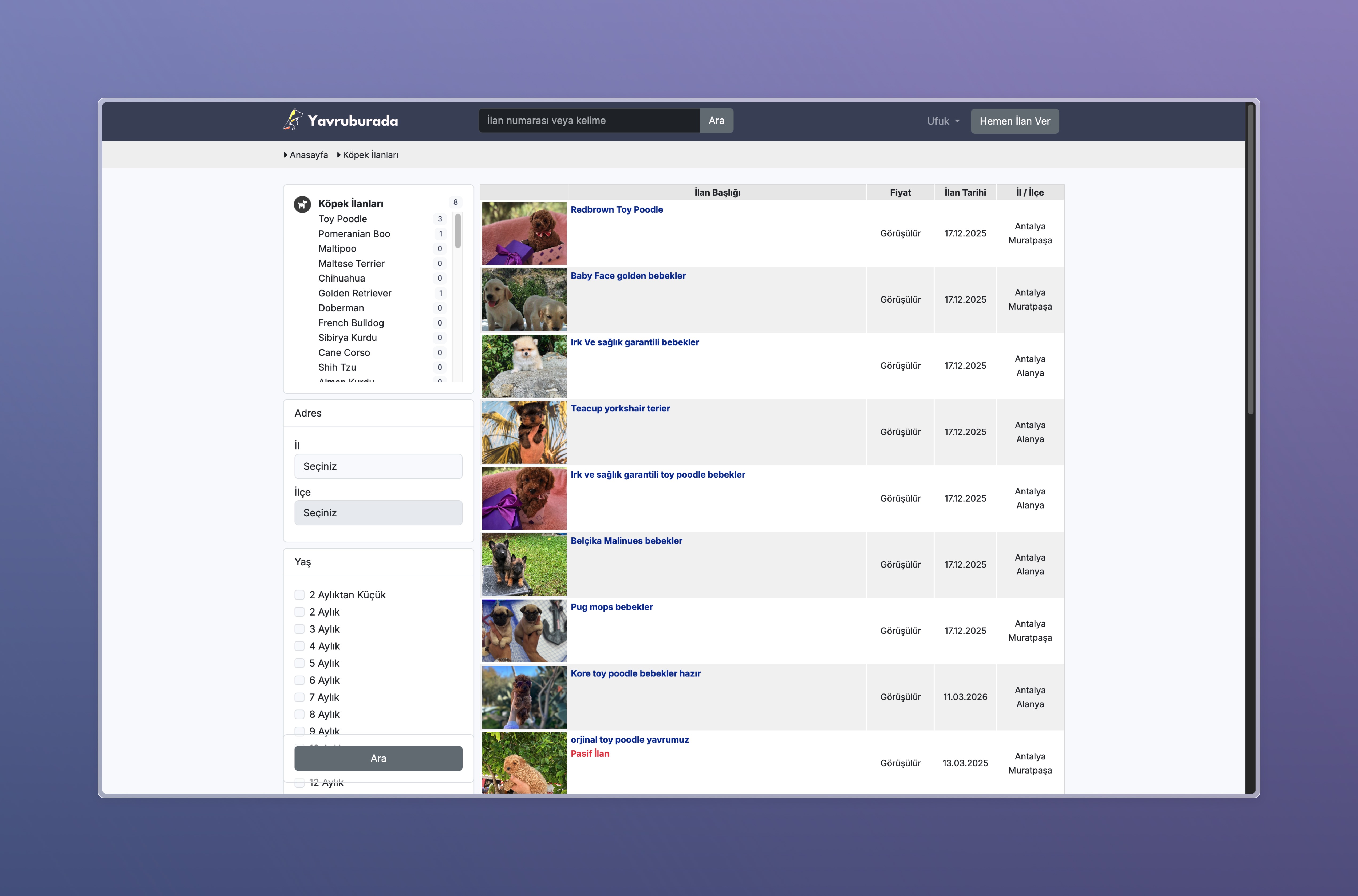The image size is (1358, 896).
Task: Click the category list scrollbar
Action: coord(457,231)
